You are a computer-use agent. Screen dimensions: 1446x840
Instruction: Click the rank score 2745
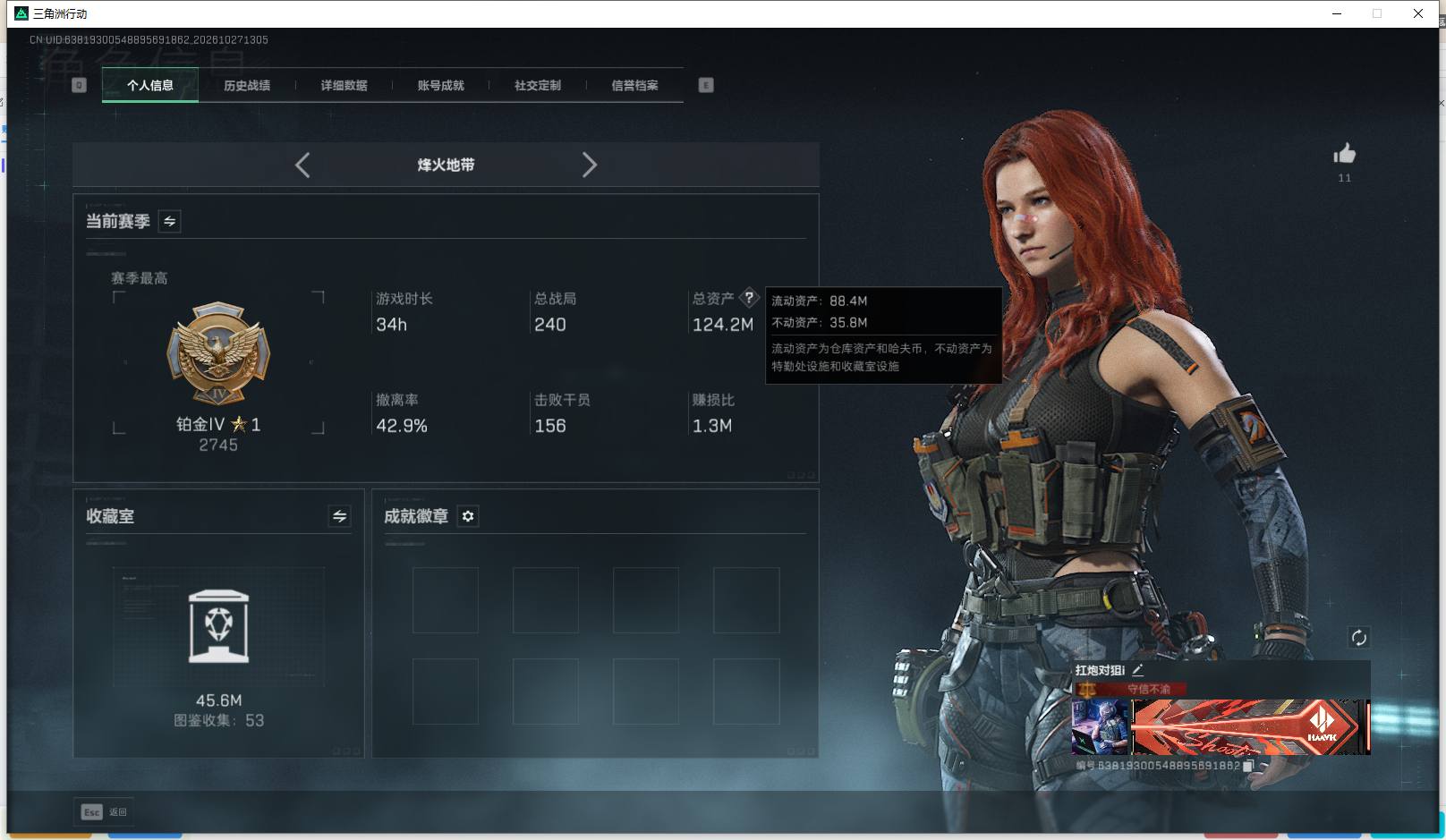click(218, 445)
